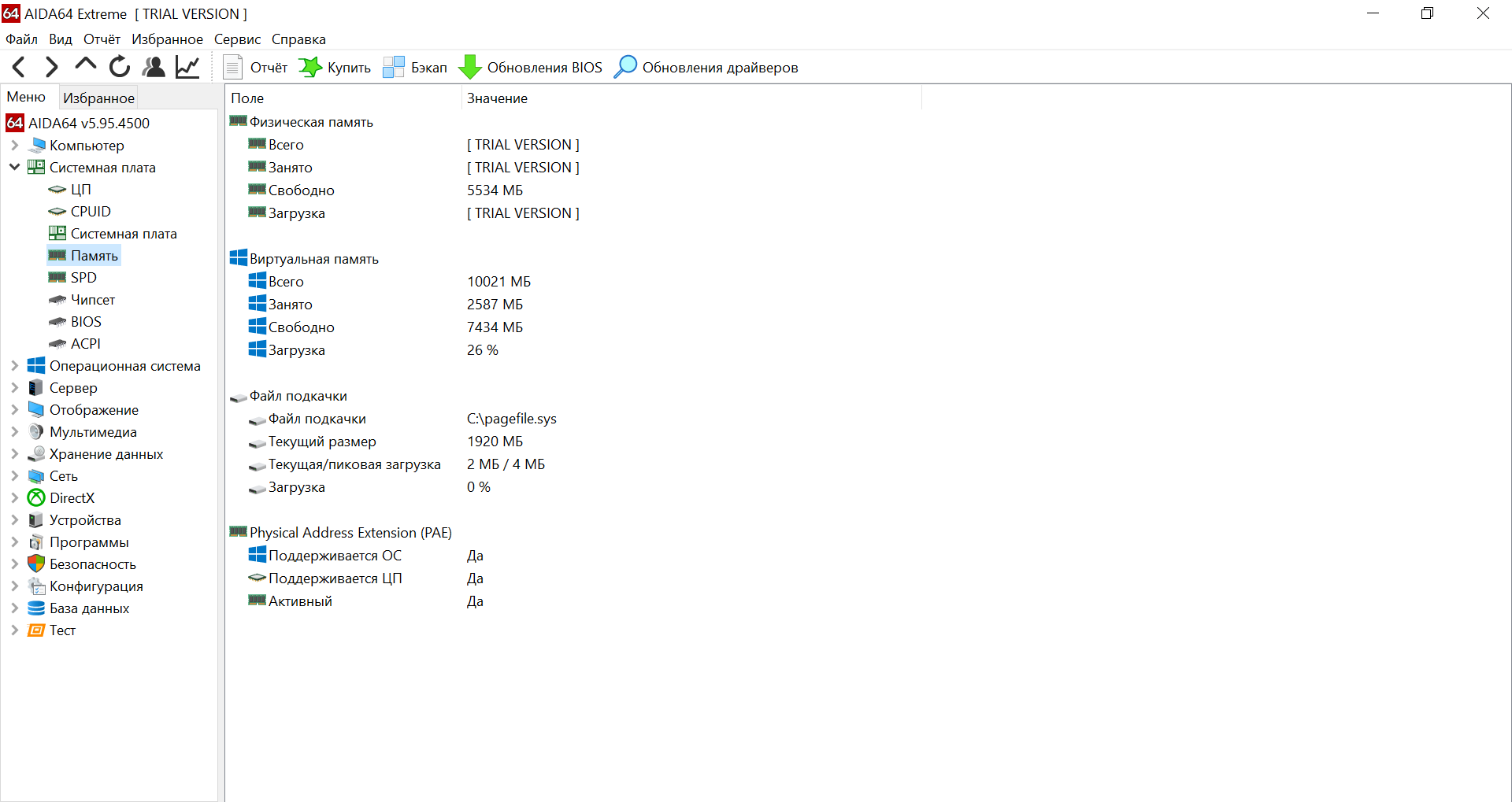Click the База данных database icon

pyautogui.click(x=36, y=608)
